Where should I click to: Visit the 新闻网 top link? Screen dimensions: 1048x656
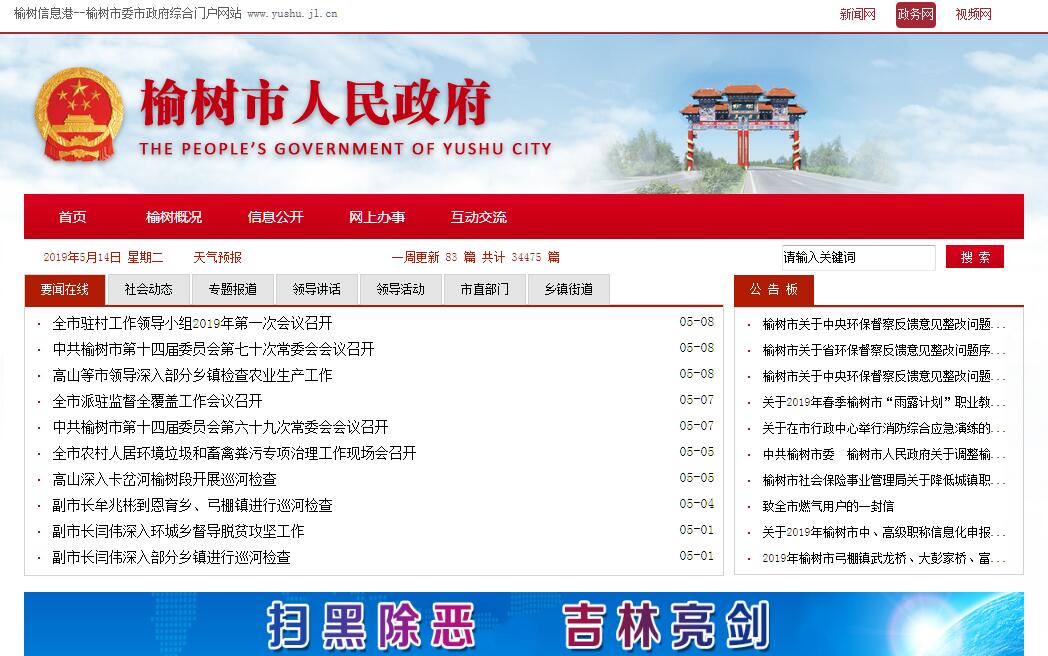(857, 14)
